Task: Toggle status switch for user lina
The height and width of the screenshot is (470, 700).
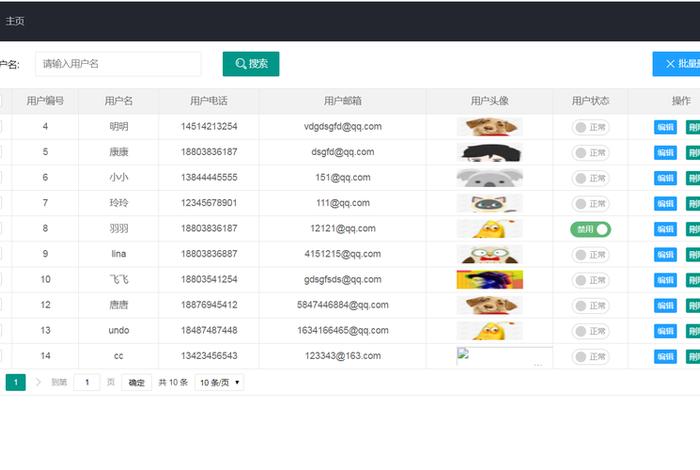Action: tap(591, 254)
